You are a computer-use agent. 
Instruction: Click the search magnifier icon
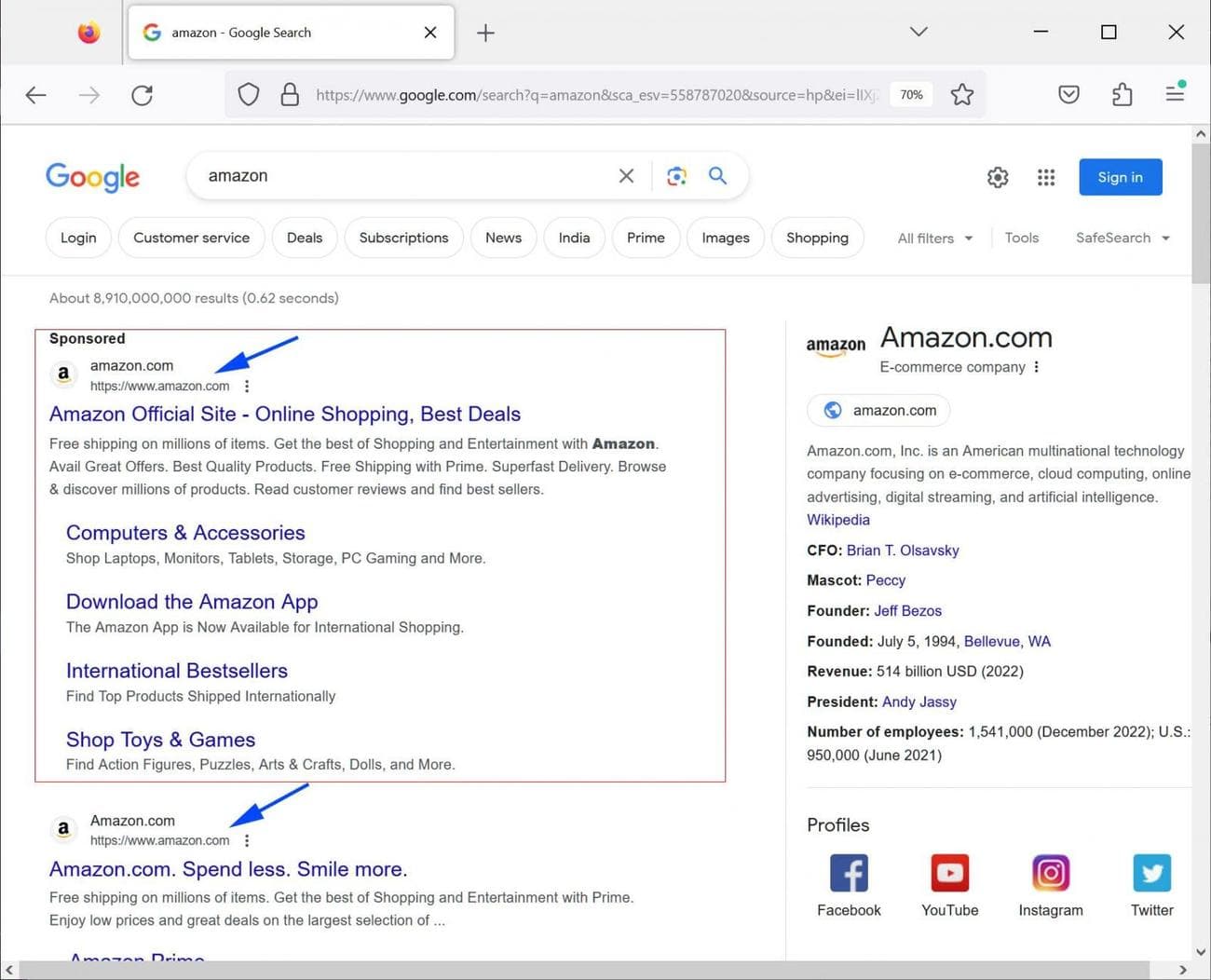pos(717,175)
